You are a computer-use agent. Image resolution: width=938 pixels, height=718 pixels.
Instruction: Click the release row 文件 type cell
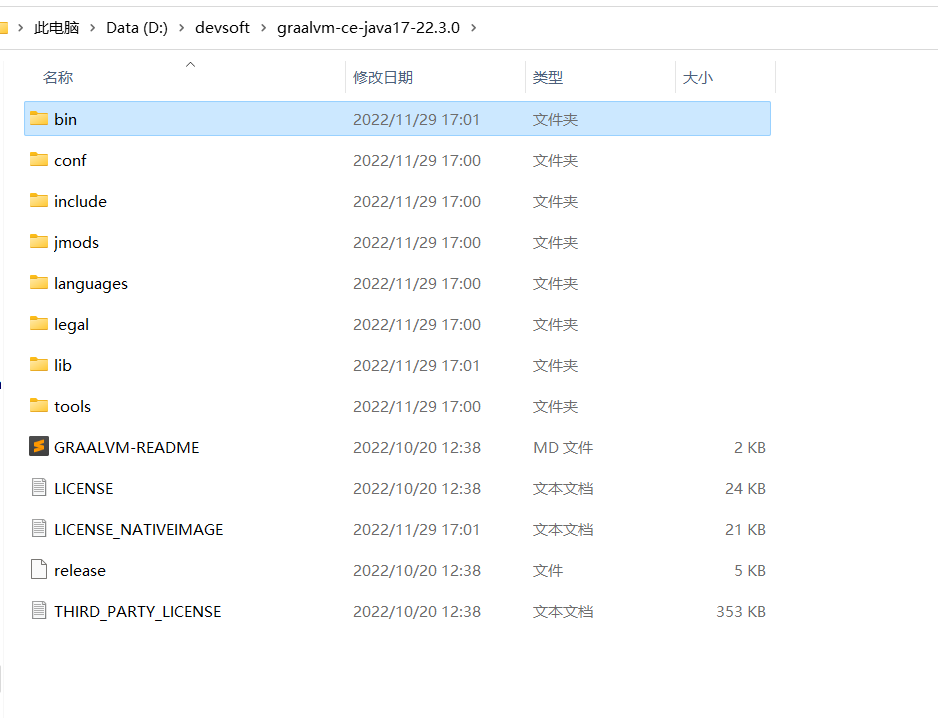[548, 570]
